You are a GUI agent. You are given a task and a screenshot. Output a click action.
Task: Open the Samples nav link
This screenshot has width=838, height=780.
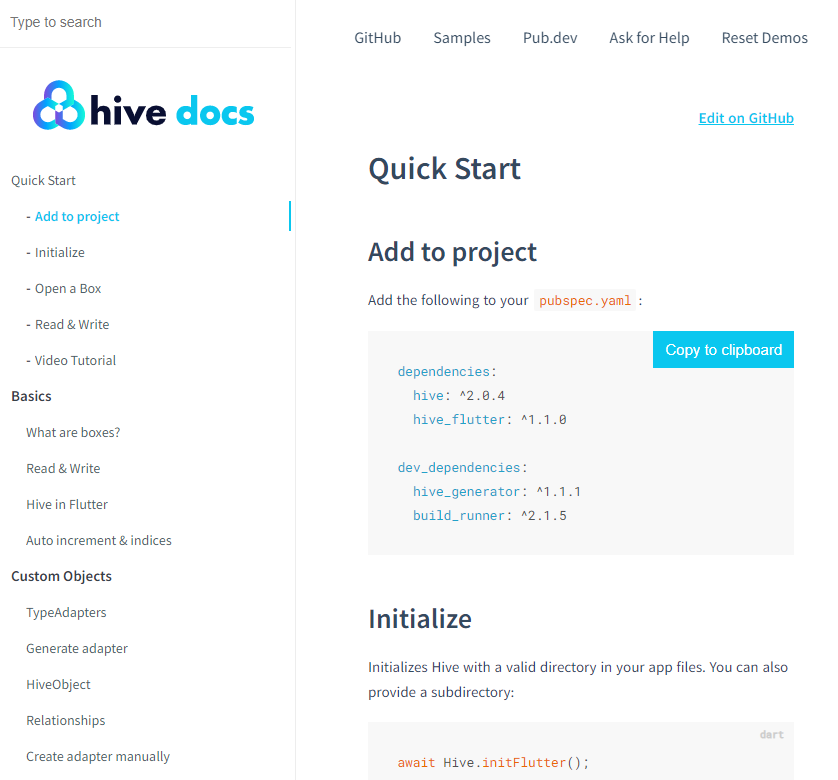(x=462, y=38)
